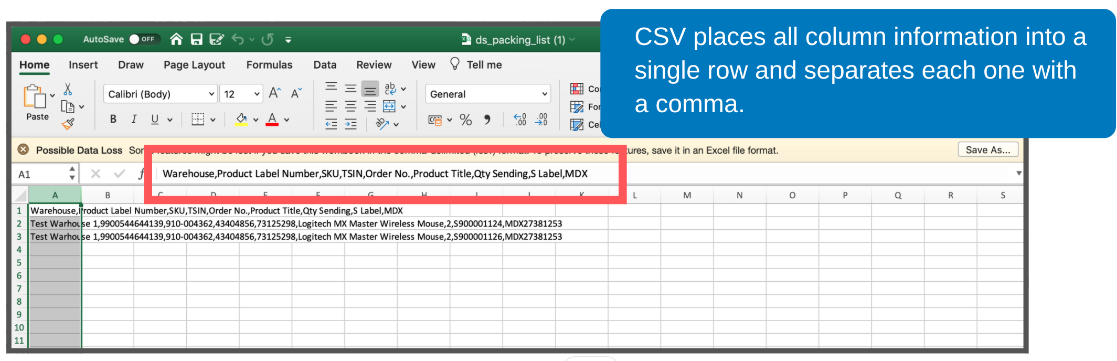Open the Format as Table icon
The height and width of the screenshot is (361, 1117).
(577, 107)
